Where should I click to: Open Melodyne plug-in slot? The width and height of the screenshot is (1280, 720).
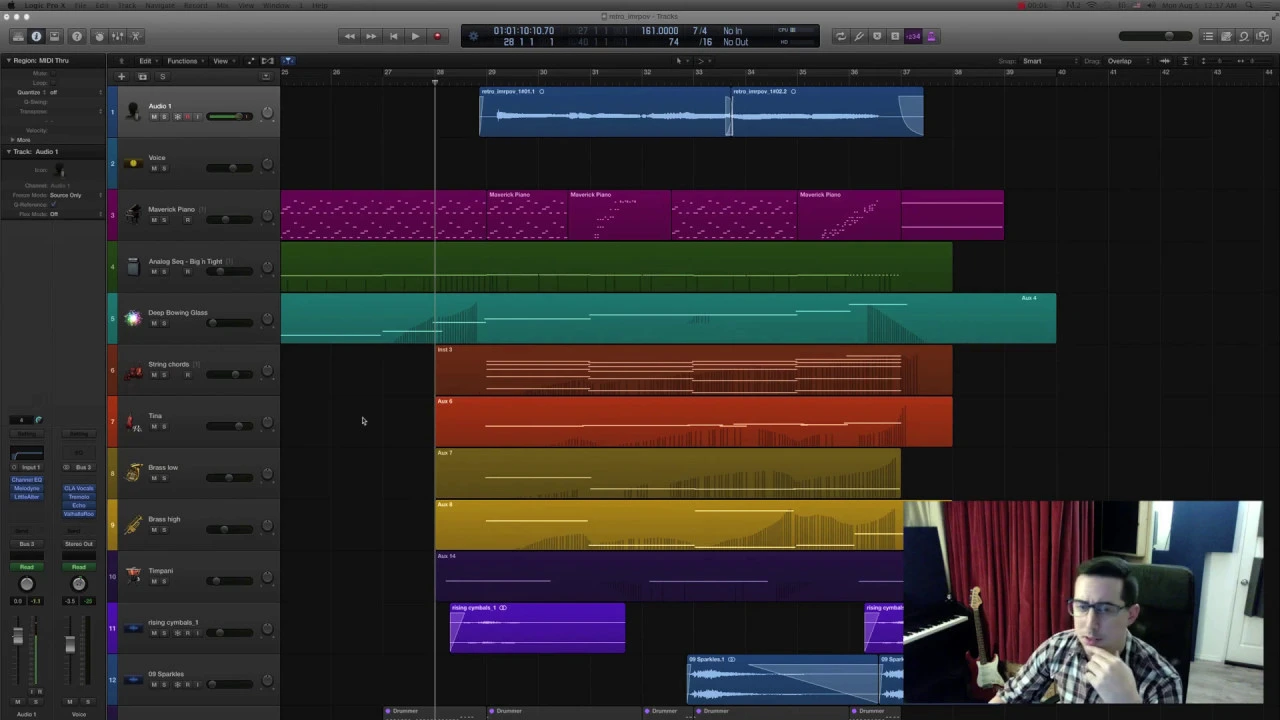[x=27, y=488]
